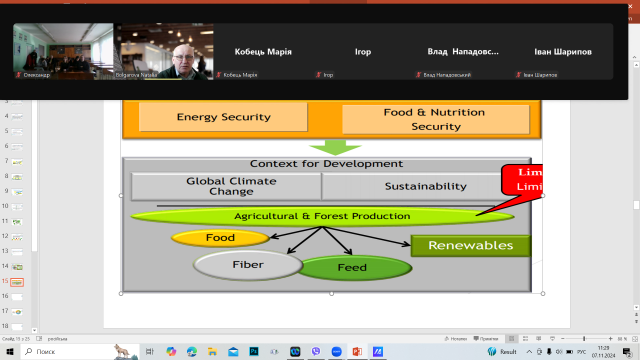Open the Comments pane from status bar

tap(486, 339)
